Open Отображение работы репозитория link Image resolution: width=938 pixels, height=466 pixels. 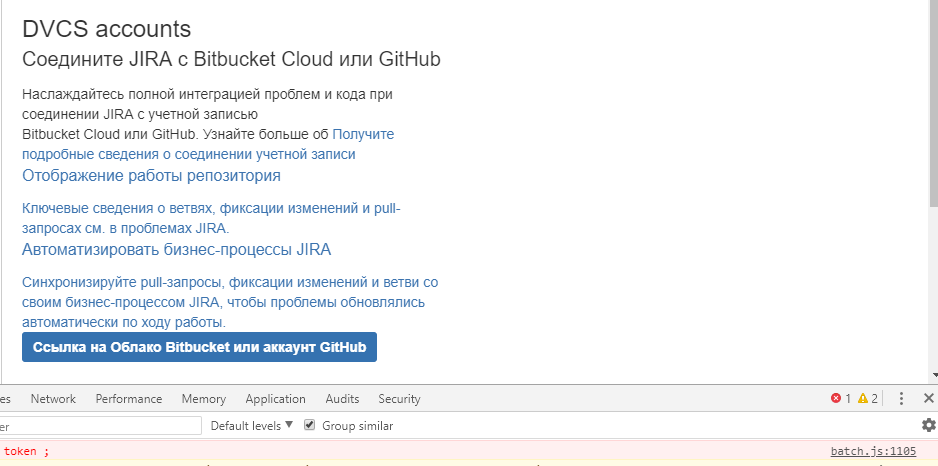[151, 176]
